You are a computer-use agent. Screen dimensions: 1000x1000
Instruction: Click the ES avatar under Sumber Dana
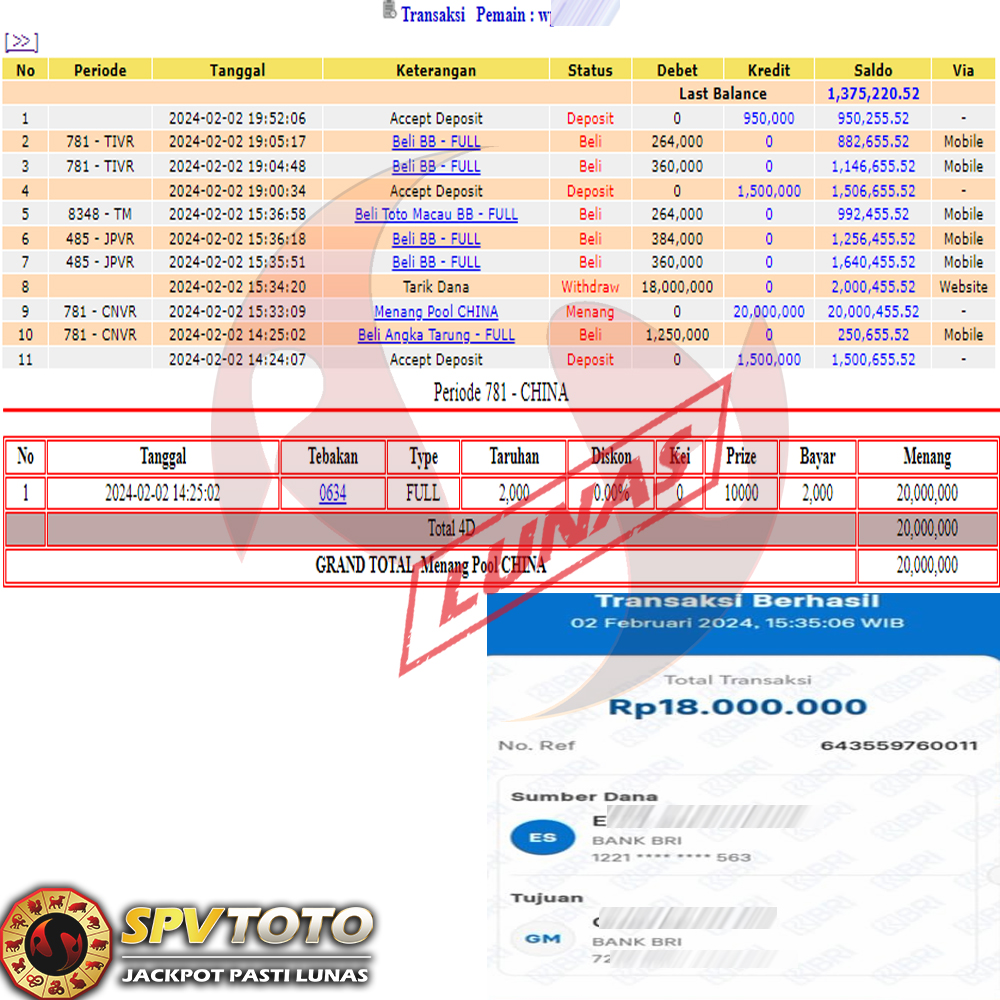[542, 837]
